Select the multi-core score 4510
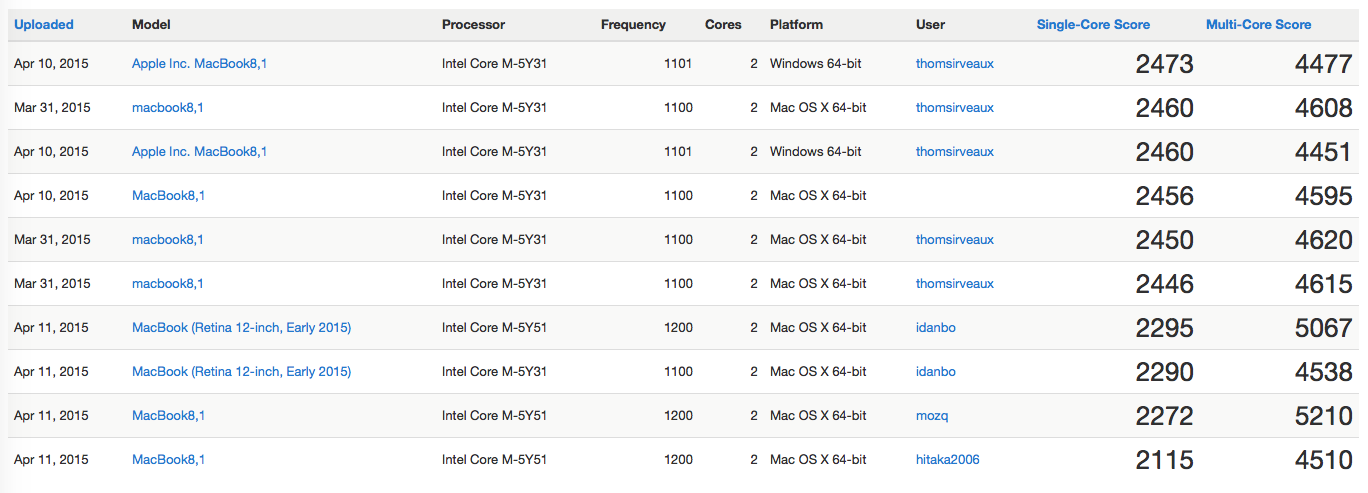 pos(1324,460)
